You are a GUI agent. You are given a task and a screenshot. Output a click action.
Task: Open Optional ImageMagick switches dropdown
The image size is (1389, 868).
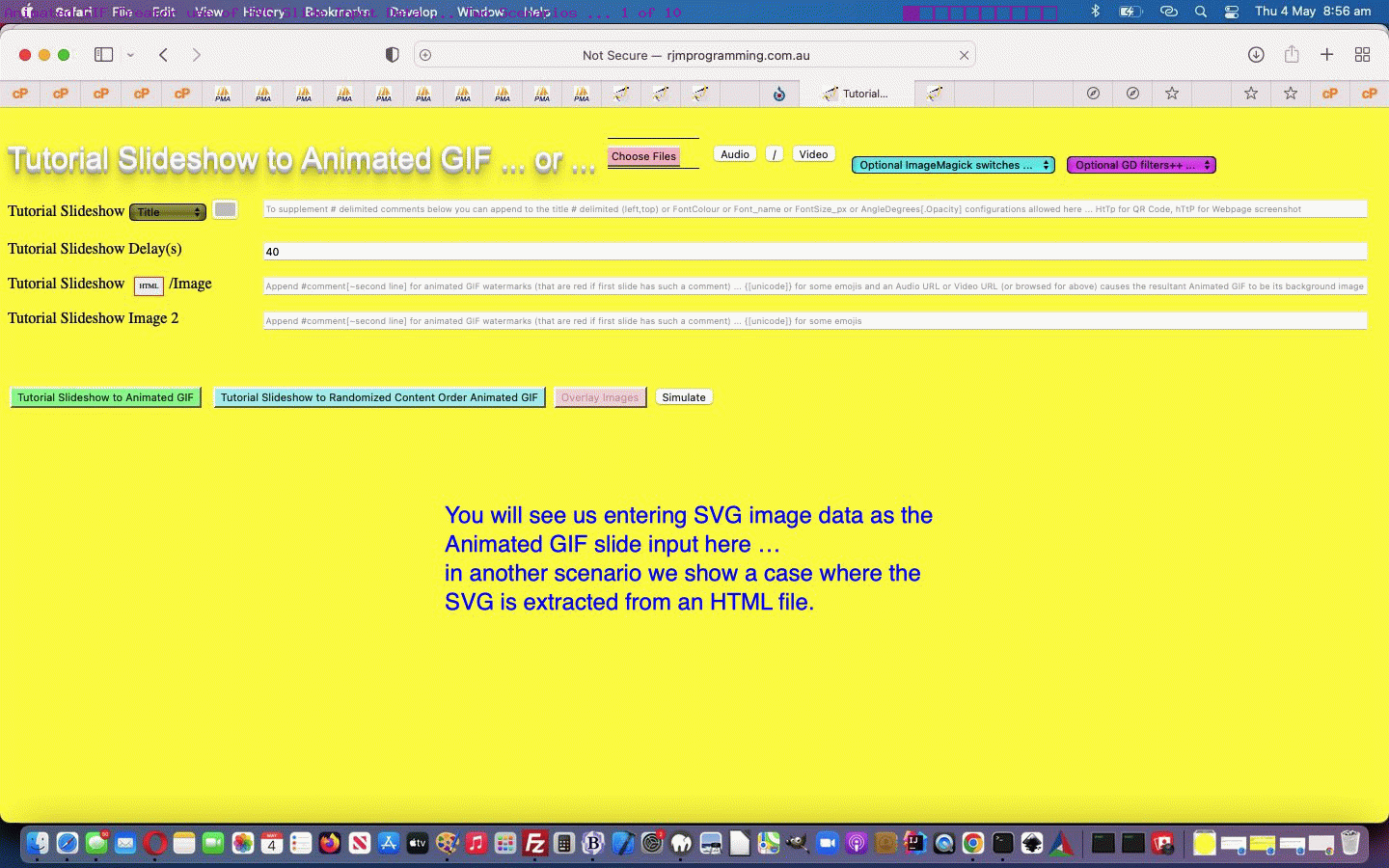click(x=952, y=165)
